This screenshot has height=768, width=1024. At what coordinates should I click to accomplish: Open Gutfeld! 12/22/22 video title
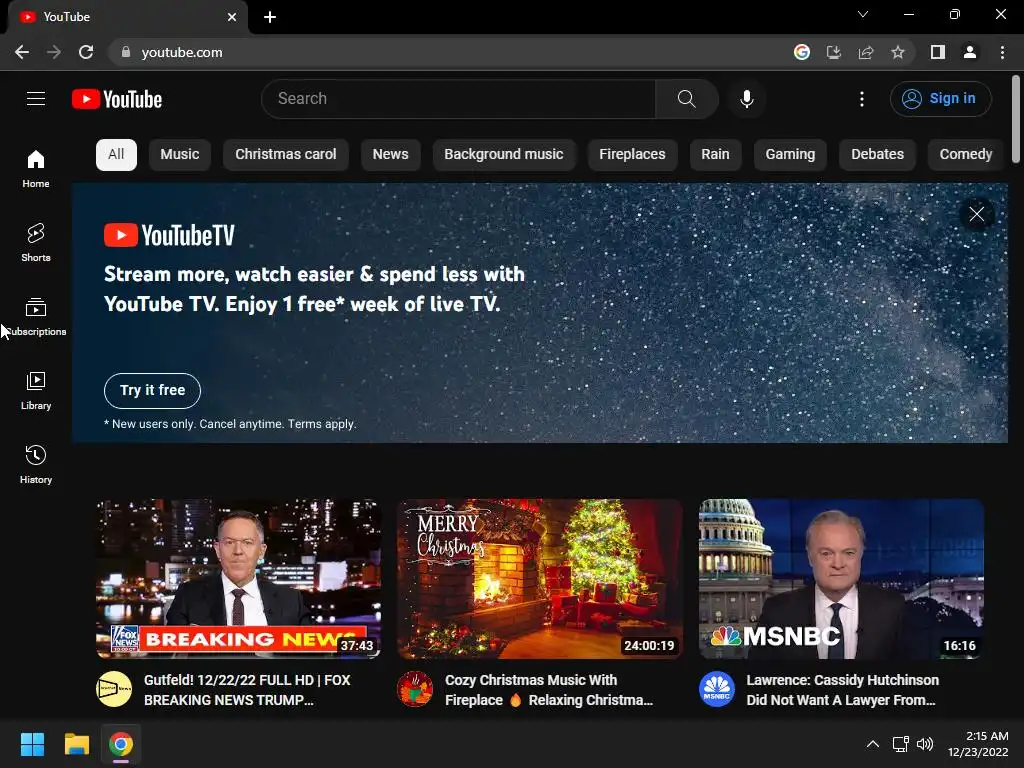pos(248,690)
